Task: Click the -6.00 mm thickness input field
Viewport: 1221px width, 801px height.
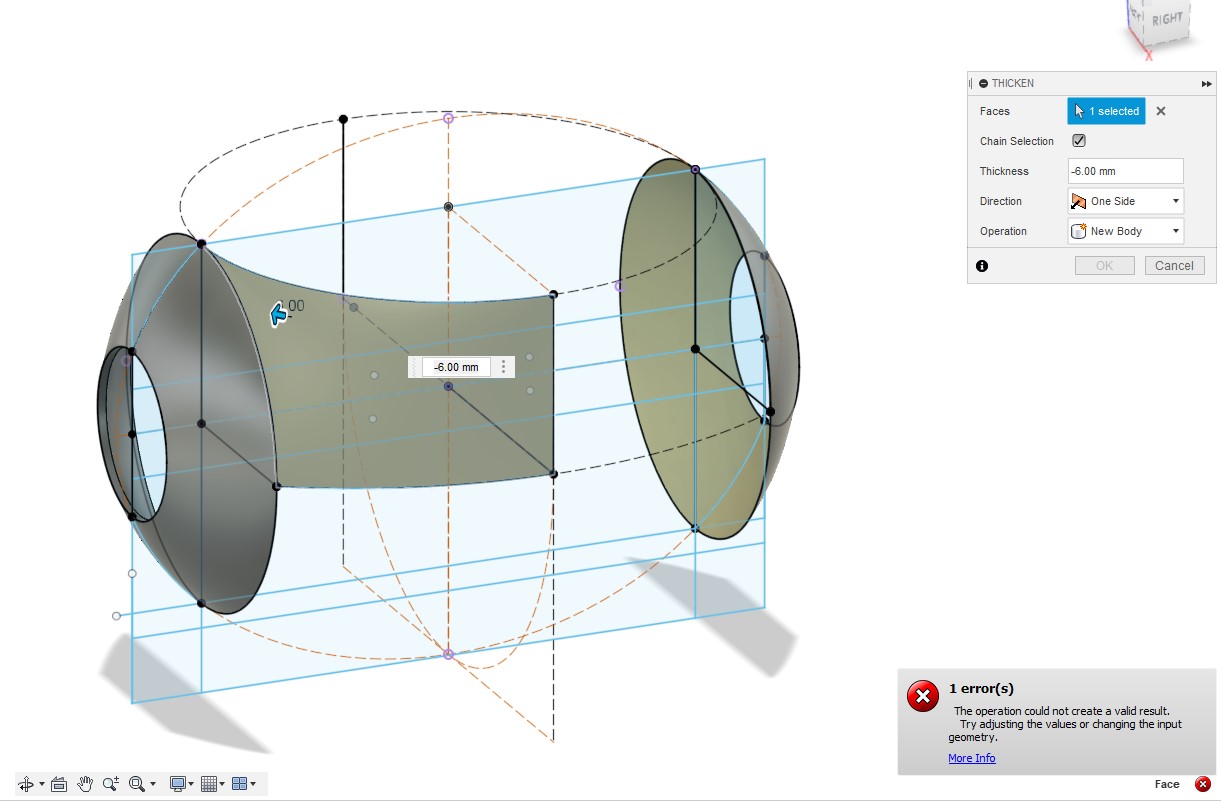Action: click(x=1124, y=171)
